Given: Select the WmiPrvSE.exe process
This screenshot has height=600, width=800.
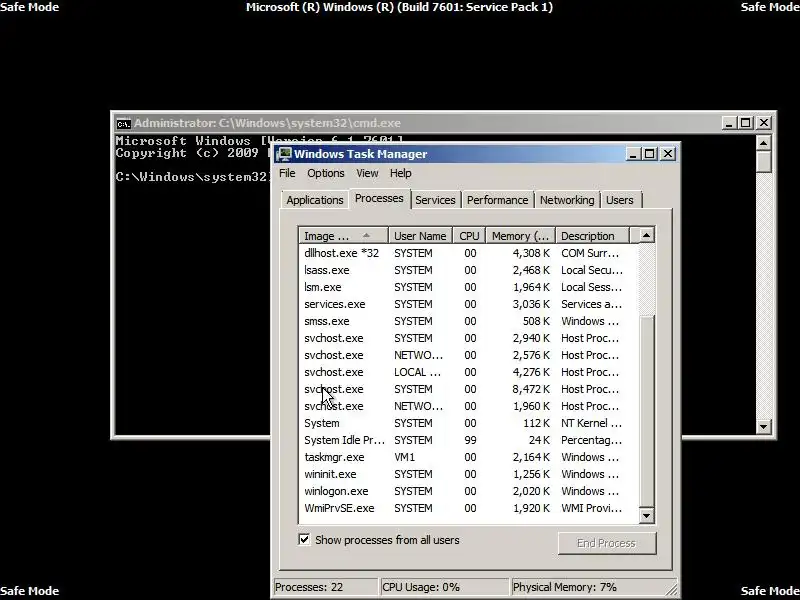Looking at the screenshot, I should (468, 508).
